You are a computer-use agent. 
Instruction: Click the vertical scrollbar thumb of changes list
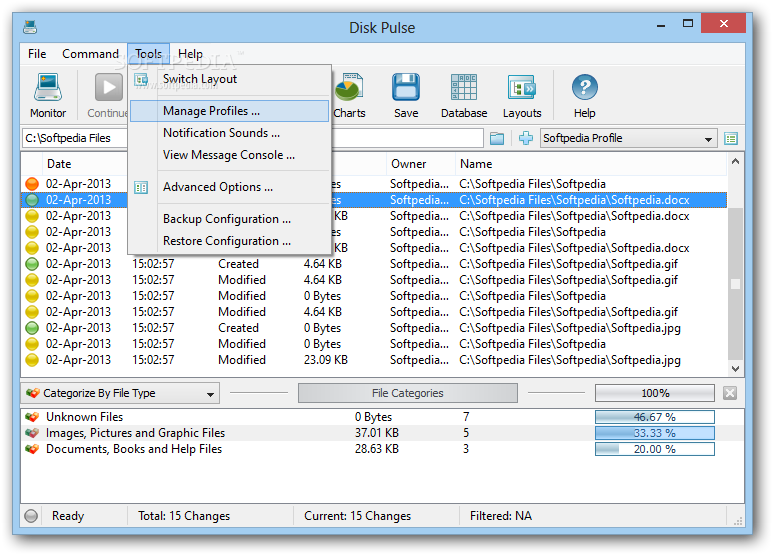[735, 283]
